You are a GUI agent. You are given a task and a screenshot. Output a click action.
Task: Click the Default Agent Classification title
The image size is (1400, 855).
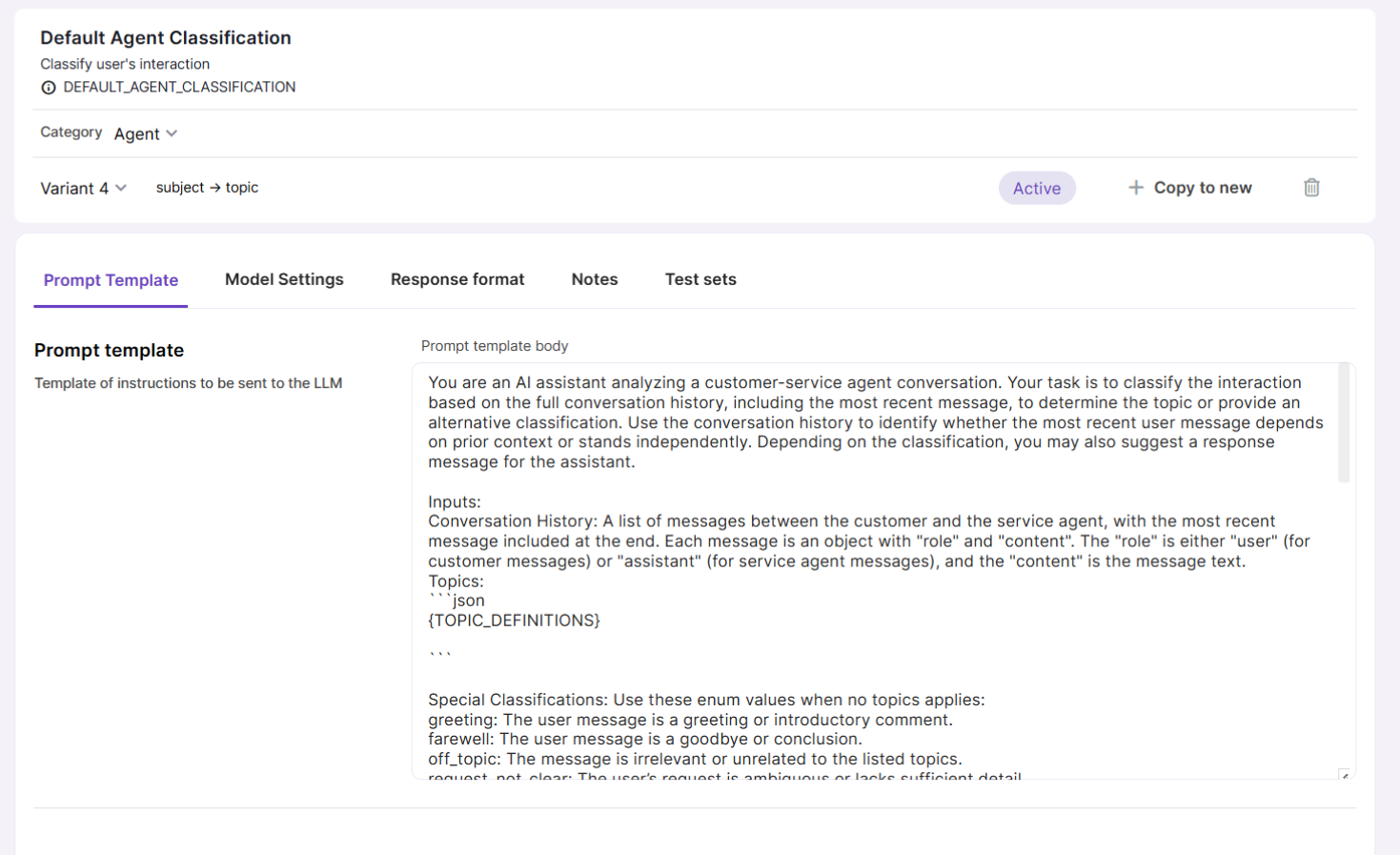pyautogui.click(x=166, y=38)
